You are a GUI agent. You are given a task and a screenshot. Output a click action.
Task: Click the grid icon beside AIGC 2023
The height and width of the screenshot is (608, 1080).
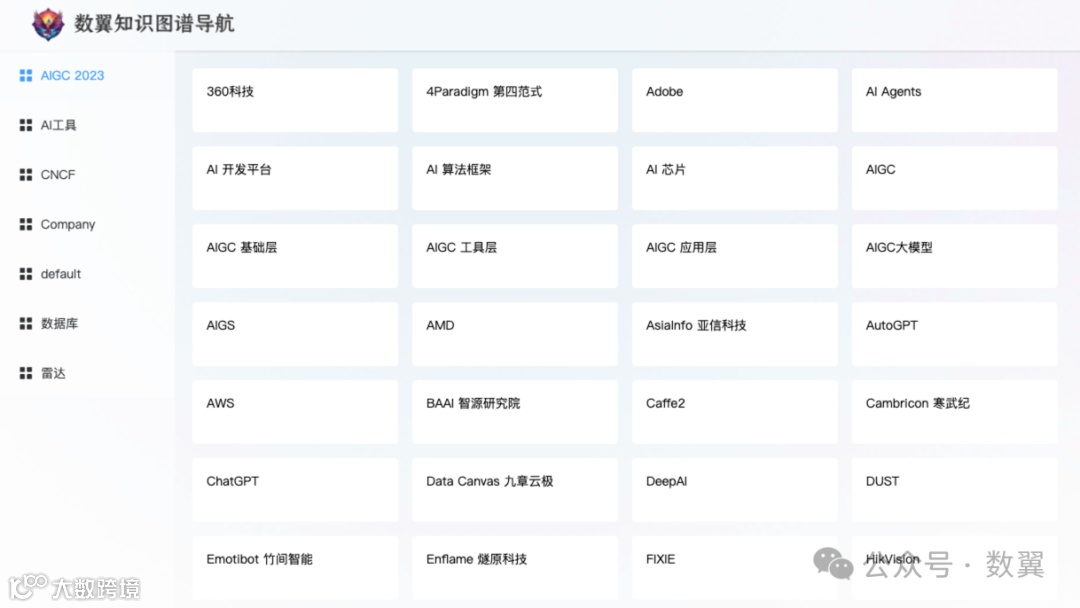(25, 76)
